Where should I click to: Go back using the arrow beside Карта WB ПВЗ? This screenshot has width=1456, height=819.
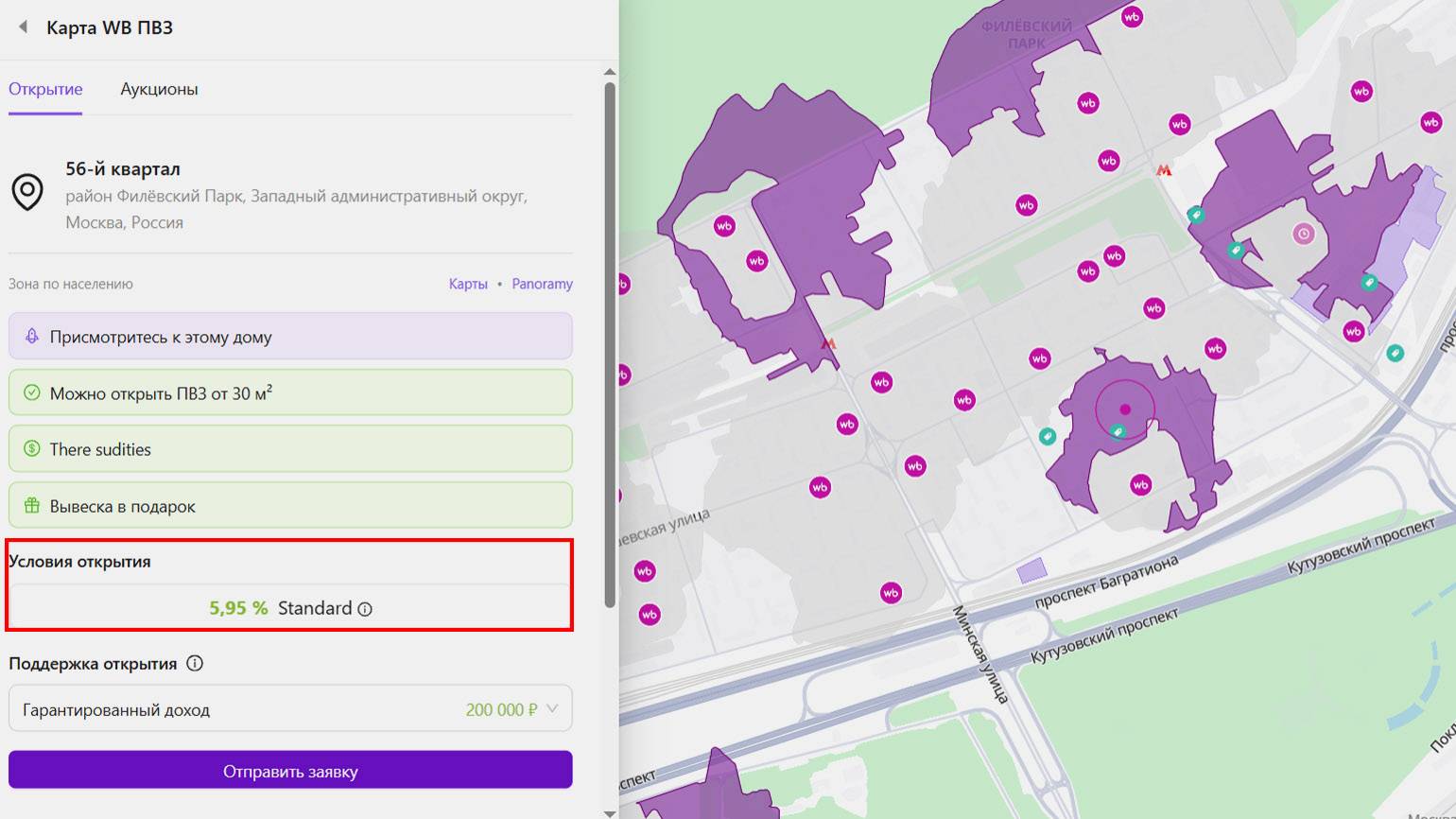[23, 26]
